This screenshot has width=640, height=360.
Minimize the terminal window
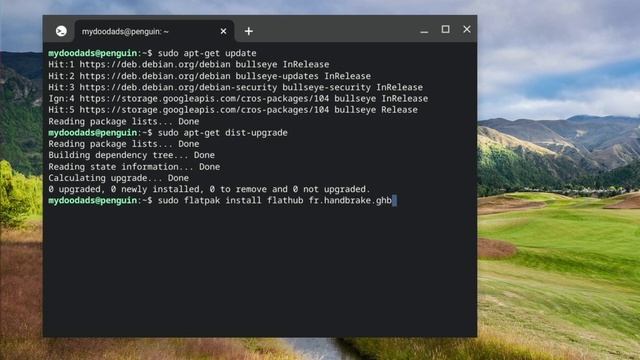(424, 31)
